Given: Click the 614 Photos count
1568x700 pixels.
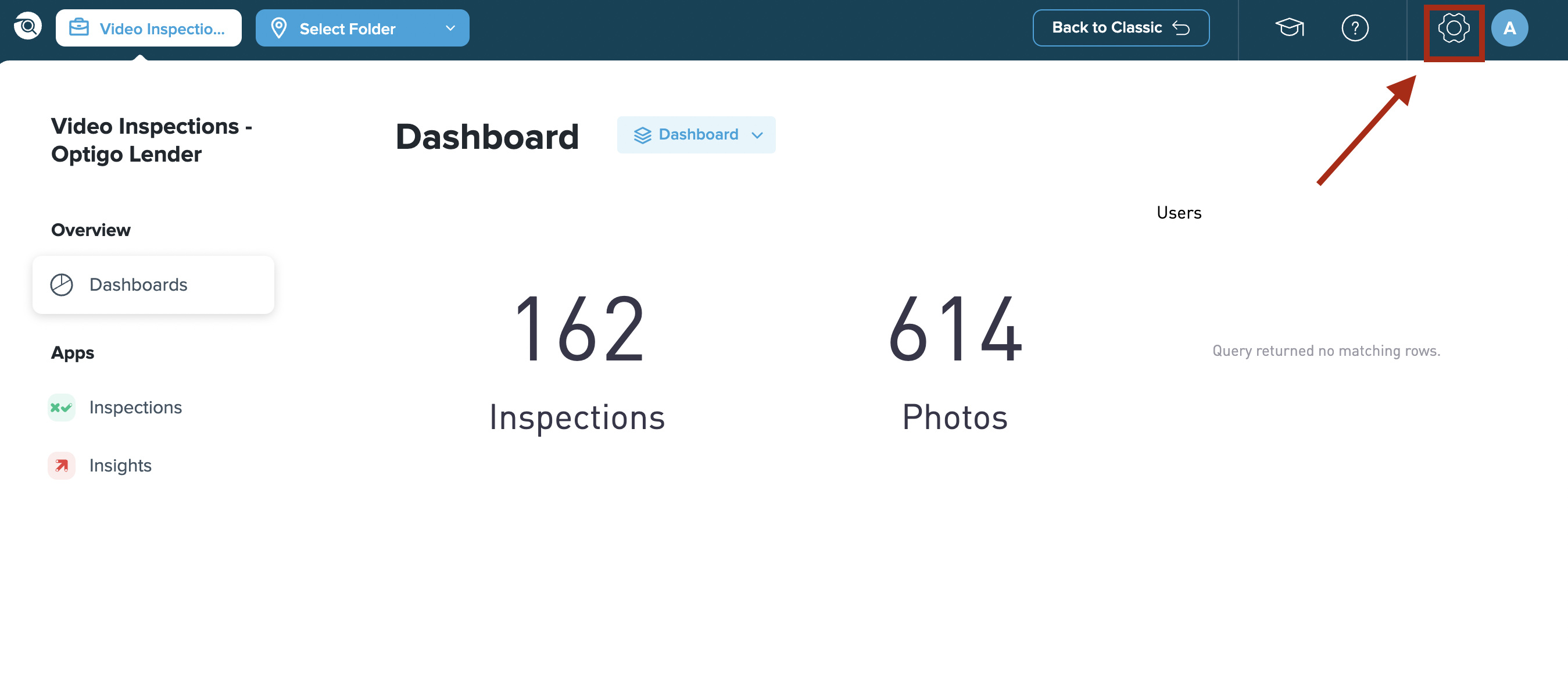Looking at the screenshot, I should [x=955, y=362].
